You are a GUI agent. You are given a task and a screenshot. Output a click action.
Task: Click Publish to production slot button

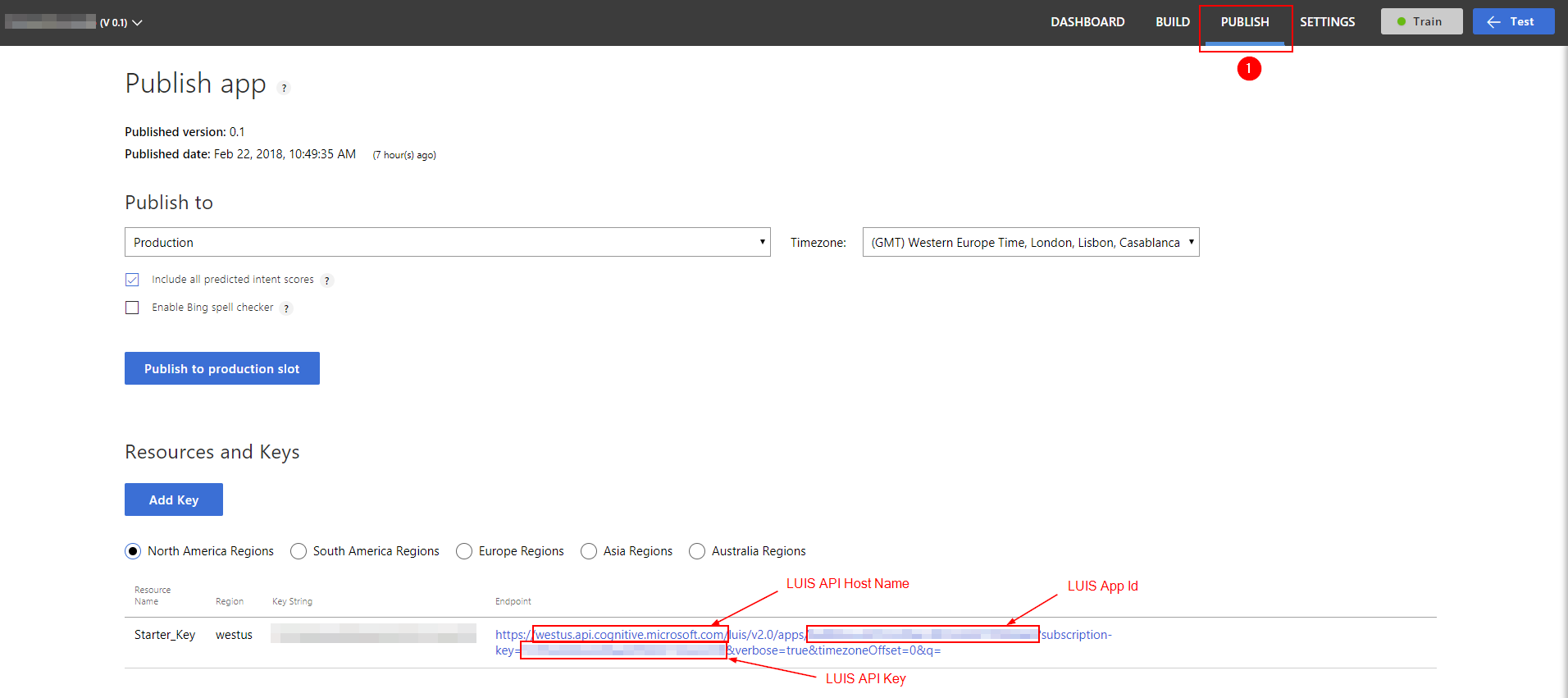[x=221, y=368]
